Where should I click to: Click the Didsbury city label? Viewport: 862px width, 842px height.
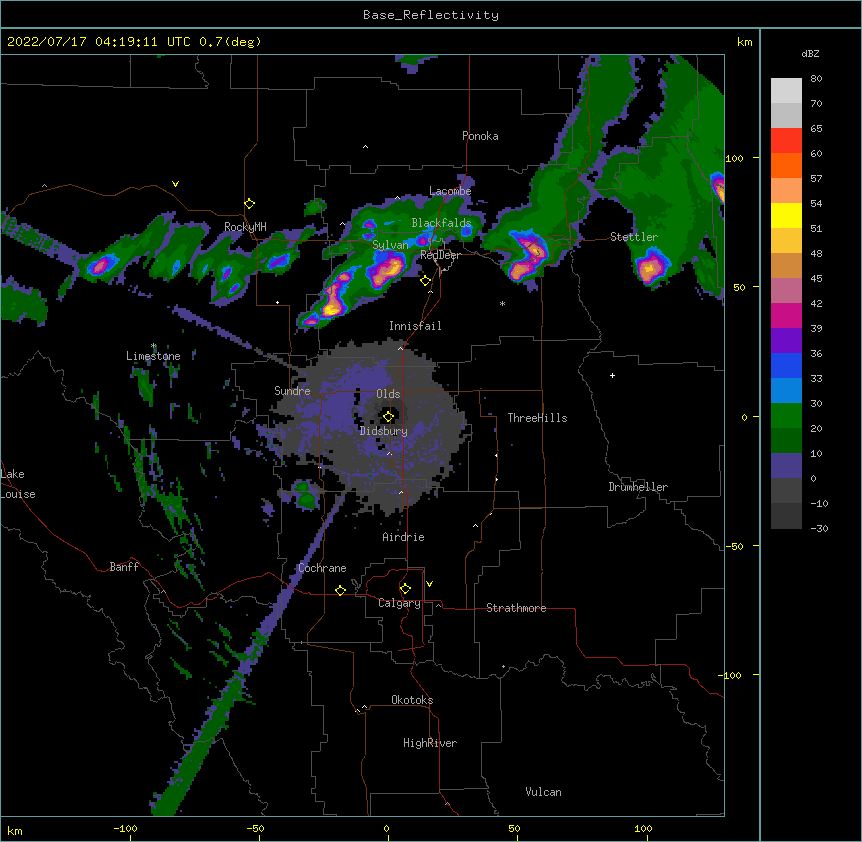coord(384,431)
